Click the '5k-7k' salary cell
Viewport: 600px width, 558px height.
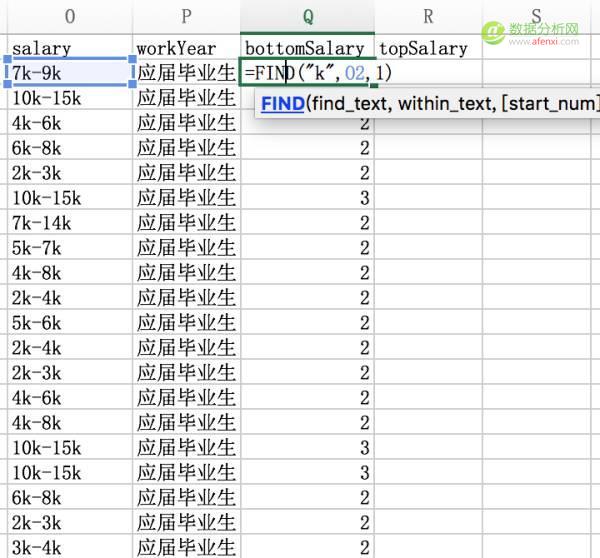(x=70, y=247)
